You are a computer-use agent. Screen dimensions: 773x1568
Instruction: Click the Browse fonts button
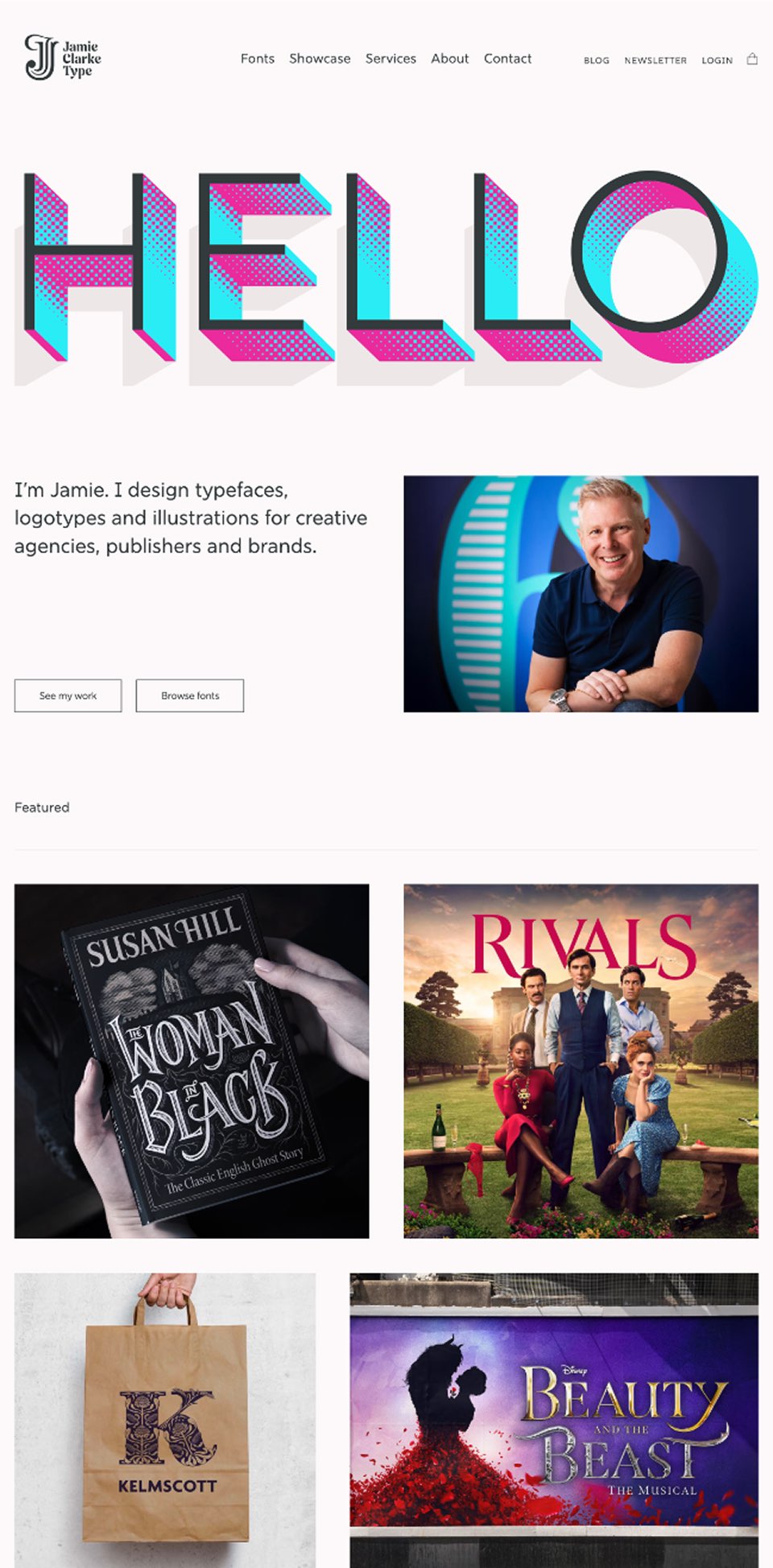190,695
